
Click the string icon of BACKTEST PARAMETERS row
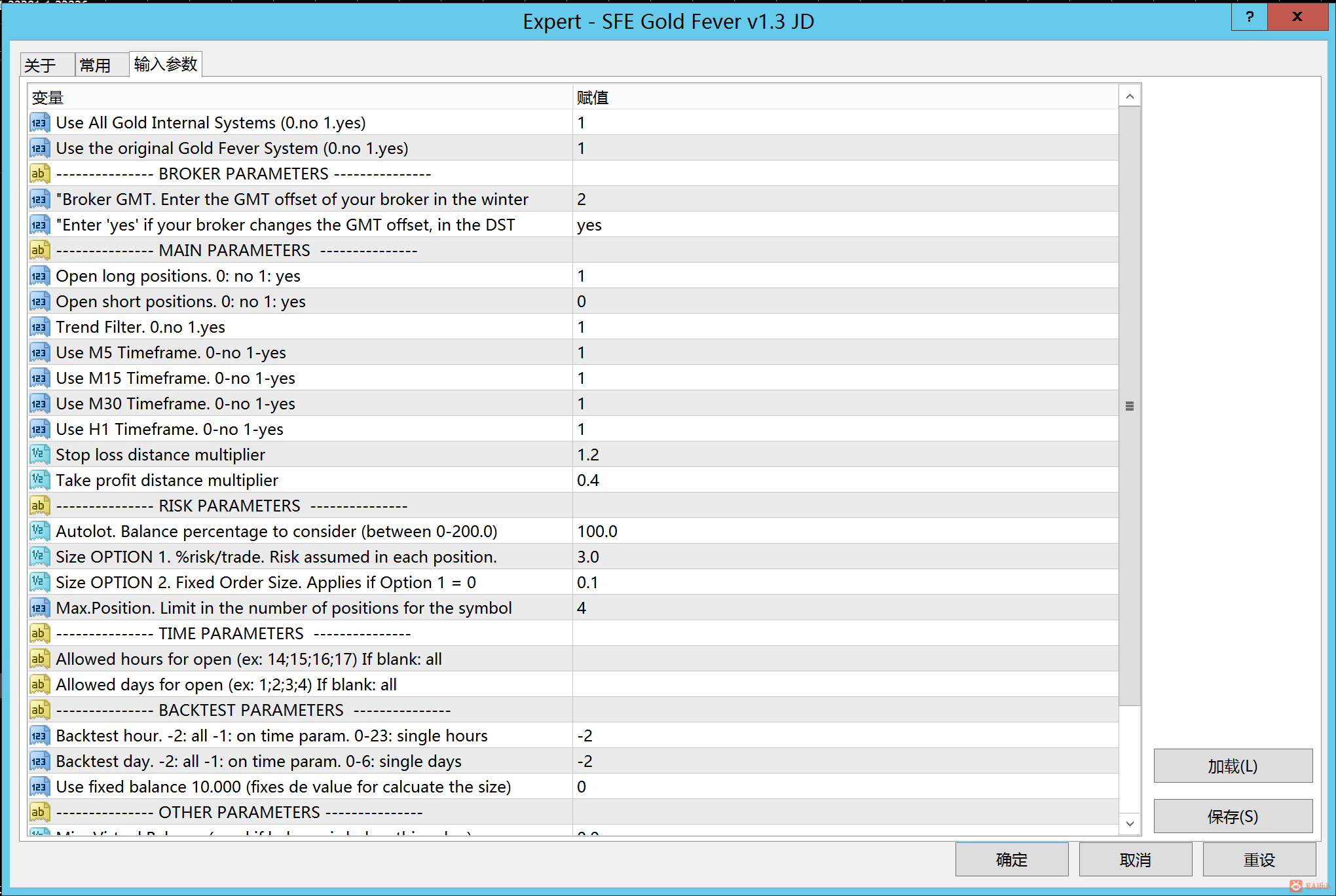point(39,710)
